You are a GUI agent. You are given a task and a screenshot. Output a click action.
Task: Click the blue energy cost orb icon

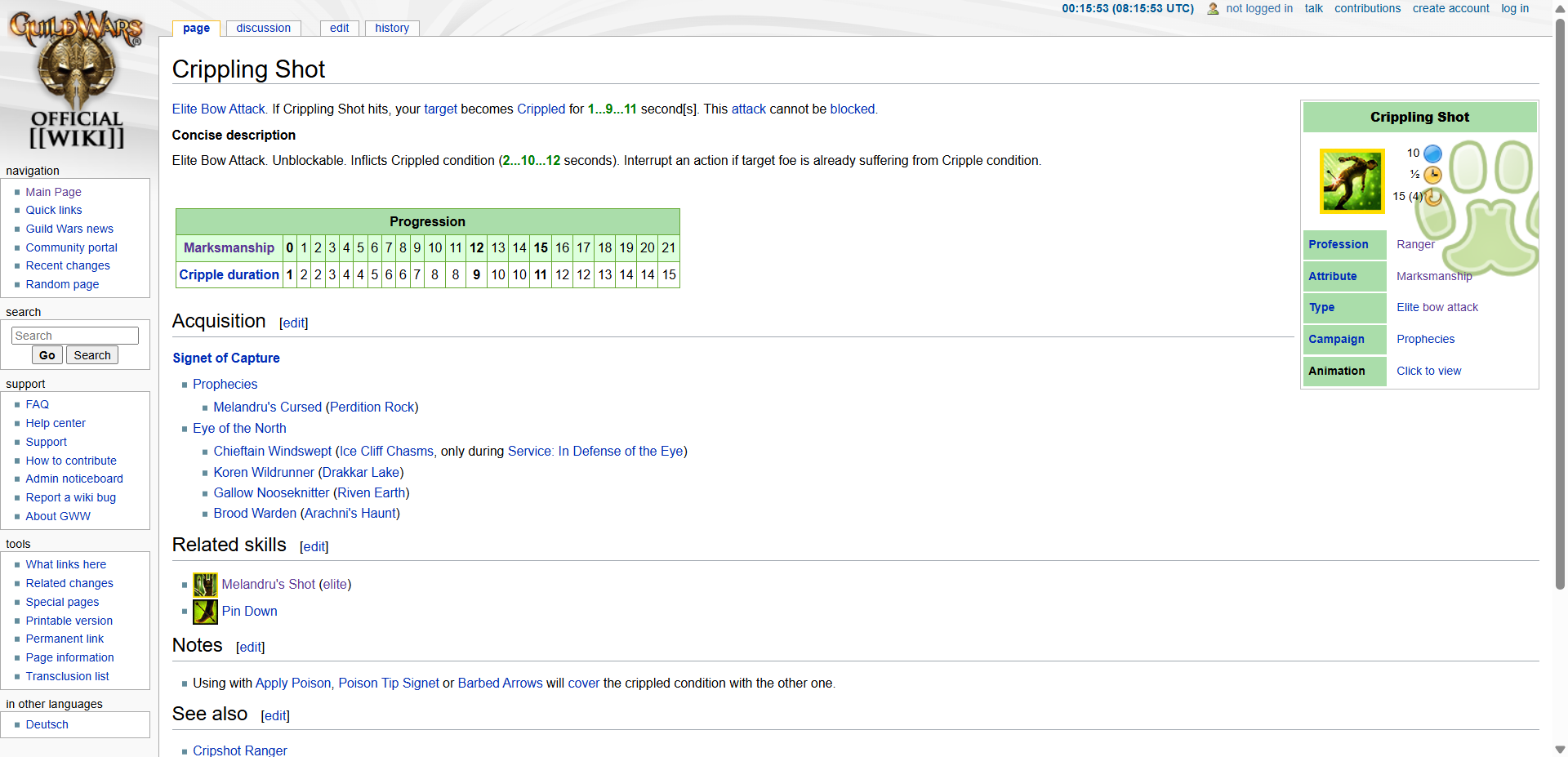[1432, 154]
